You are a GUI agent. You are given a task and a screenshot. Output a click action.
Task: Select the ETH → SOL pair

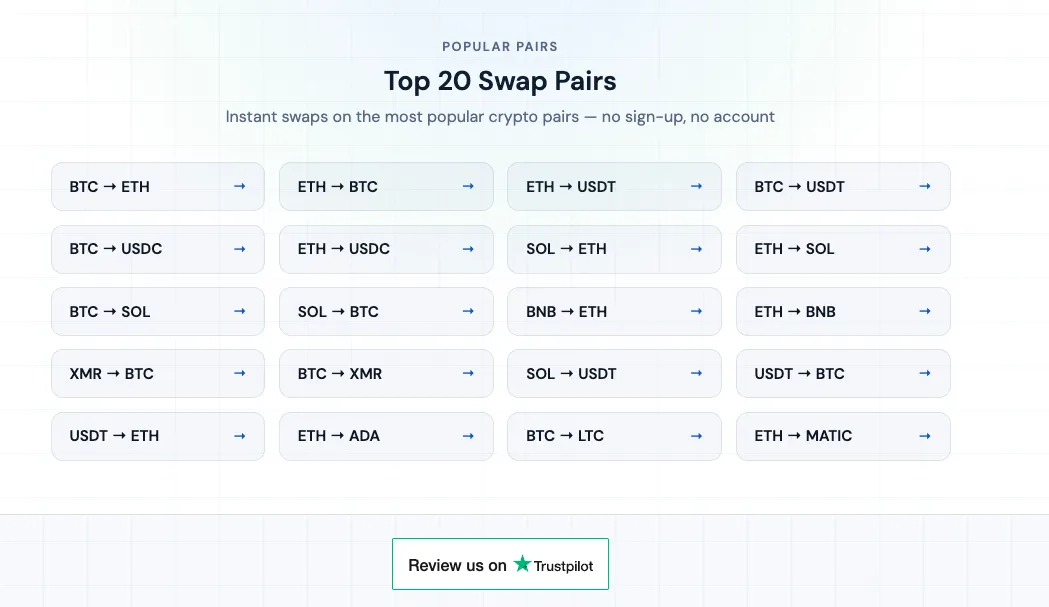843,249
